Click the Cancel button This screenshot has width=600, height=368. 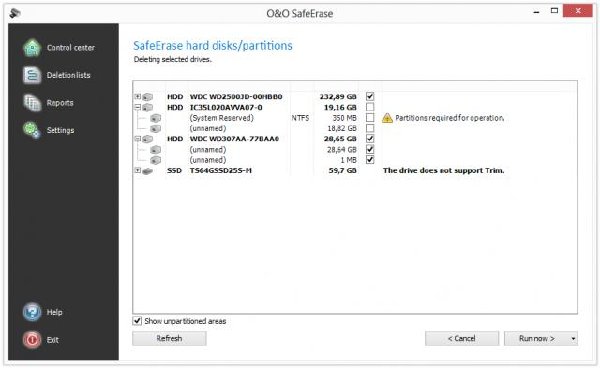tap(462, 339)
